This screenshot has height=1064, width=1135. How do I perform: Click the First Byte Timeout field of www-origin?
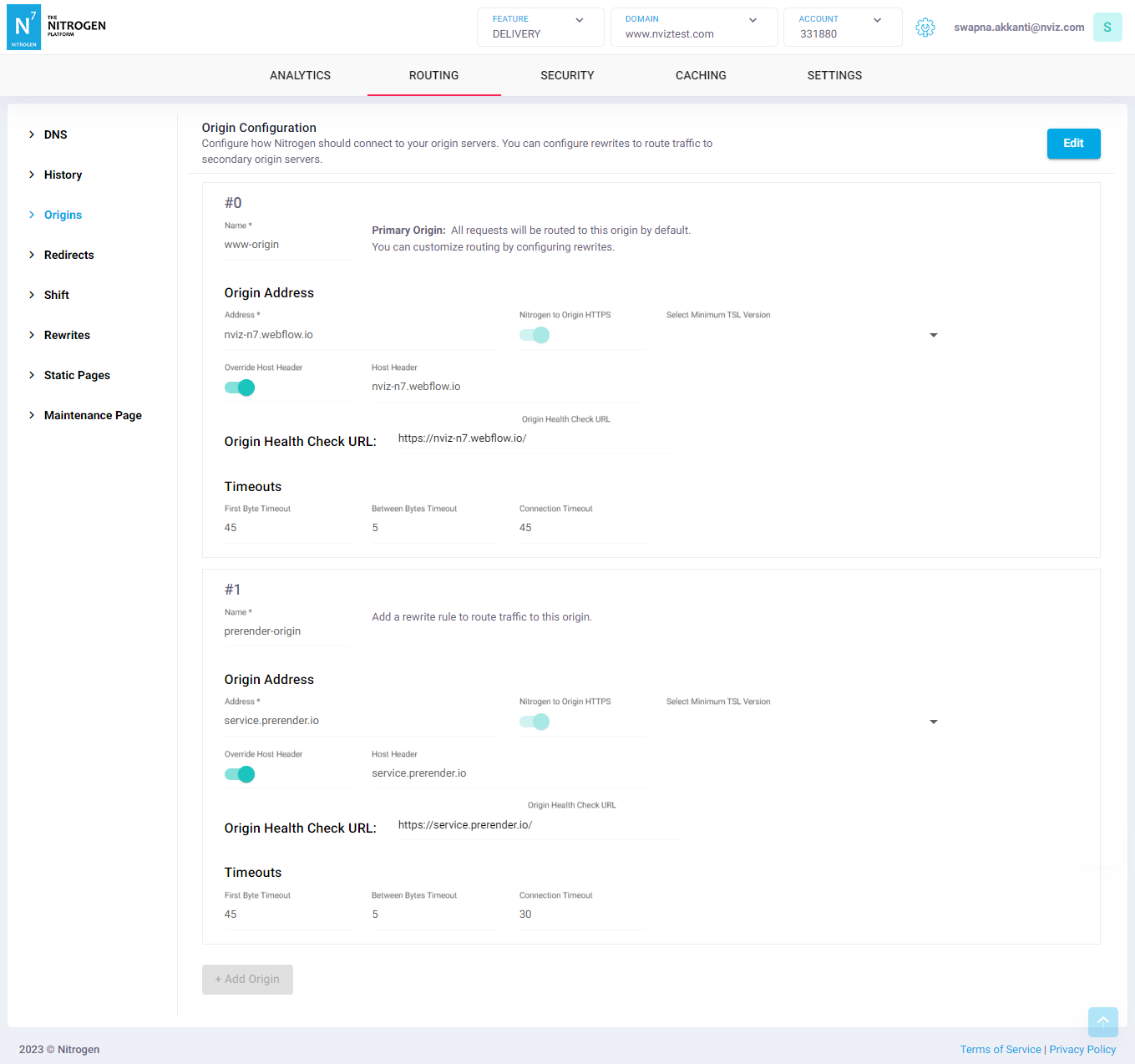pyautogui.click(x=286, y=528)
